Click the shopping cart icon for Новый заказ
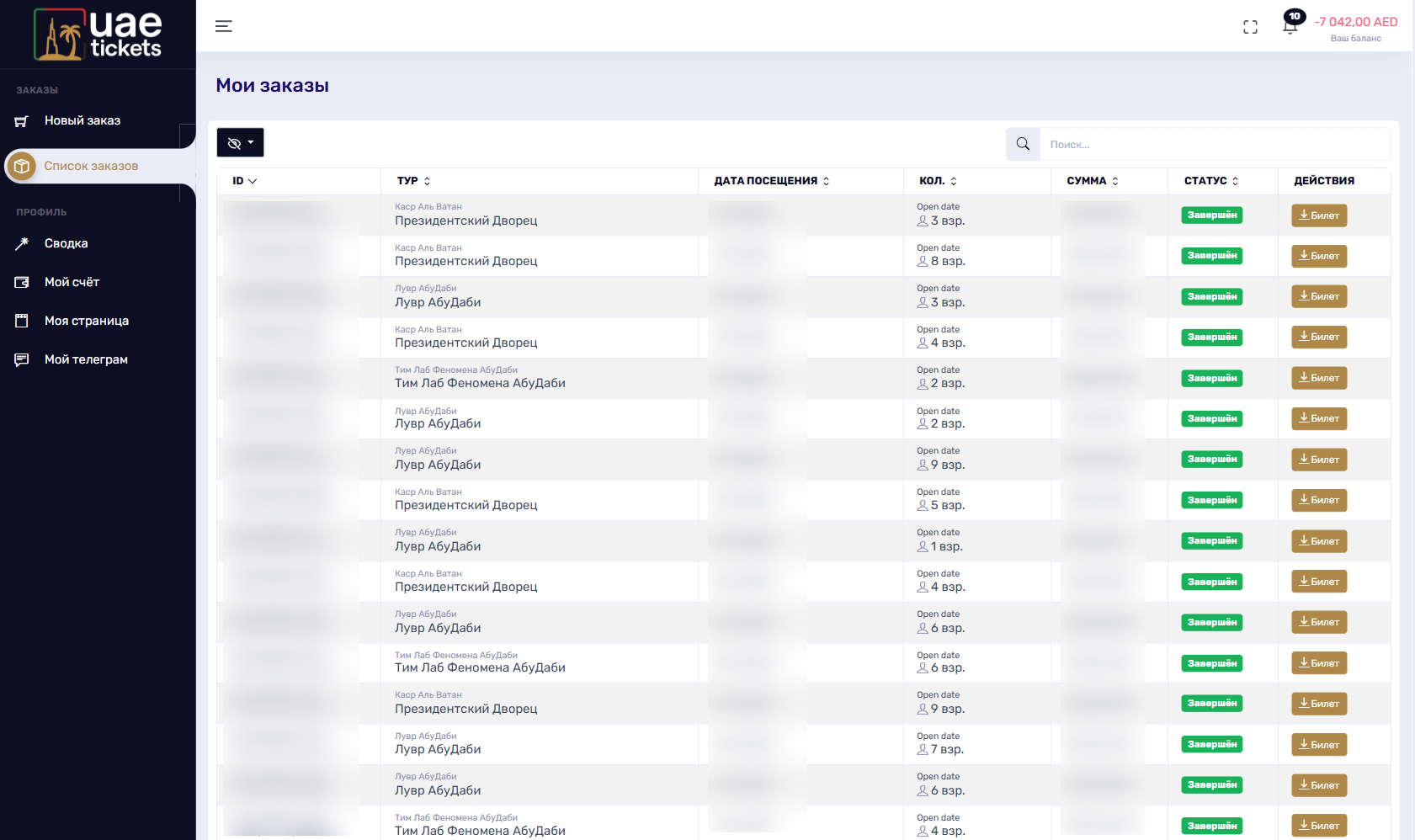This screenshot has height=840, width=1415. coord(22,121)
